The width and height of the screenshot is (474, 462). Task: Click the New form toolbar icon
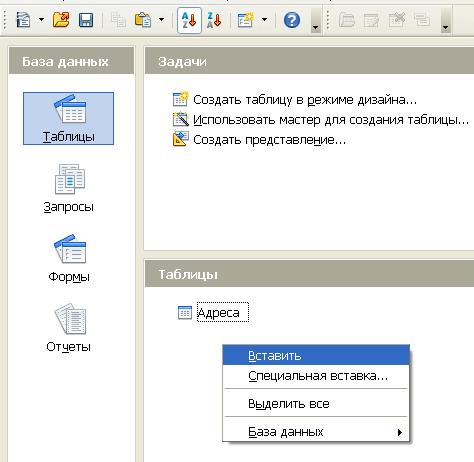[246, 20]
